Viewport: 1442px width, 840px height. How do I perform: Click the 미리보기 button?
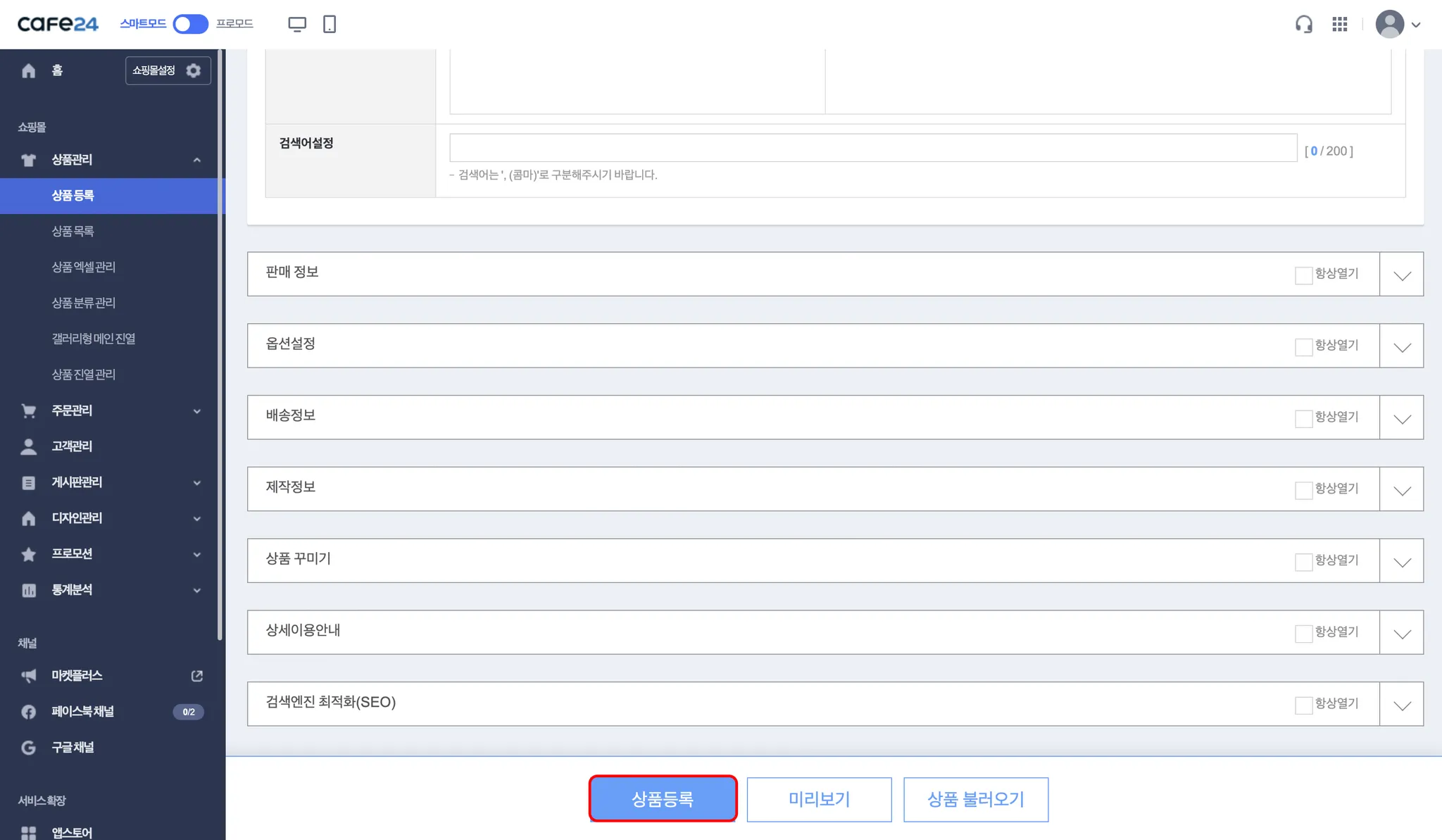coord(819,799)
